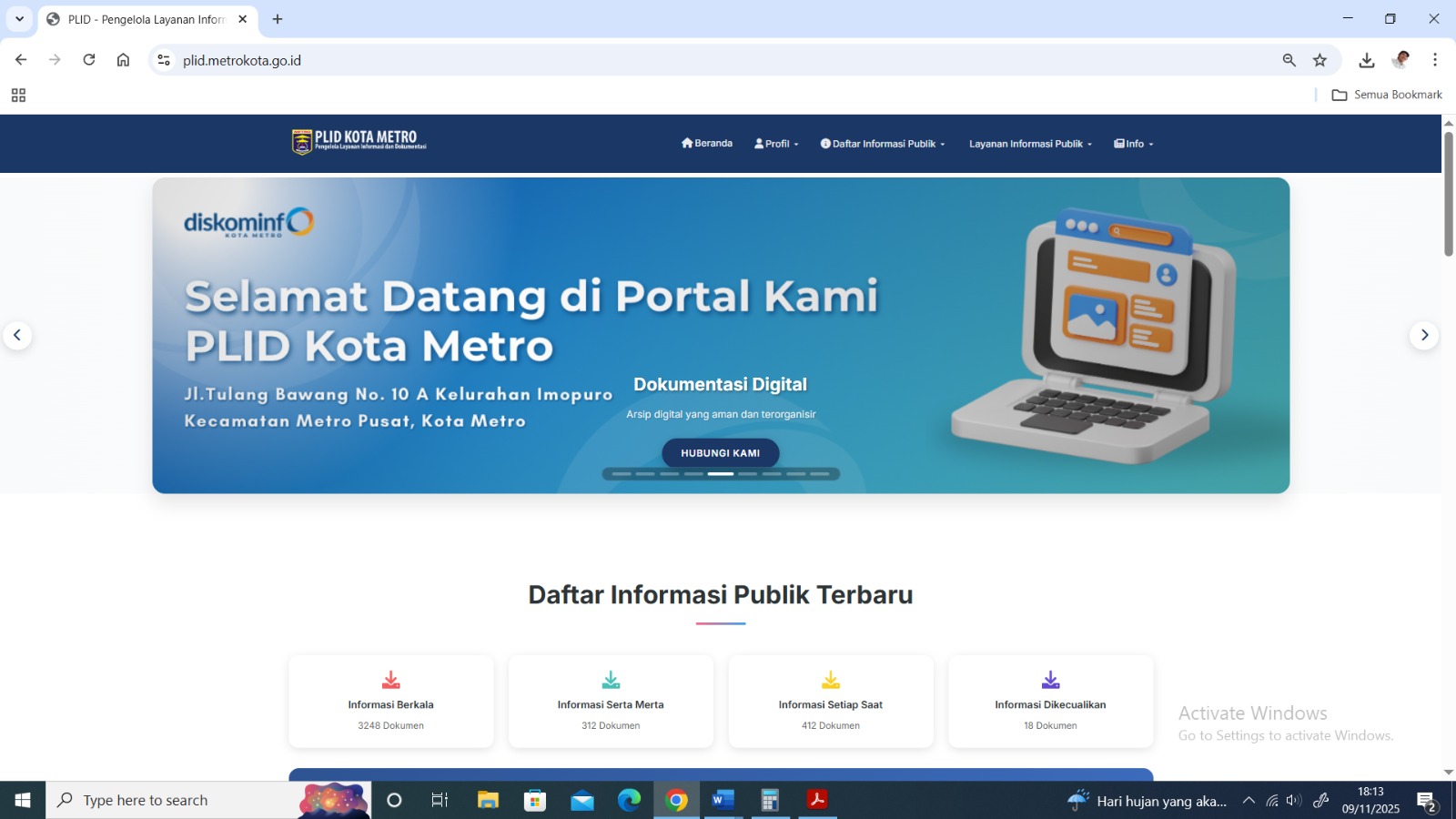Viewport: 1456px width, 819px height.
Task: Expand the Profil dropdown menu
Action: 776,144
